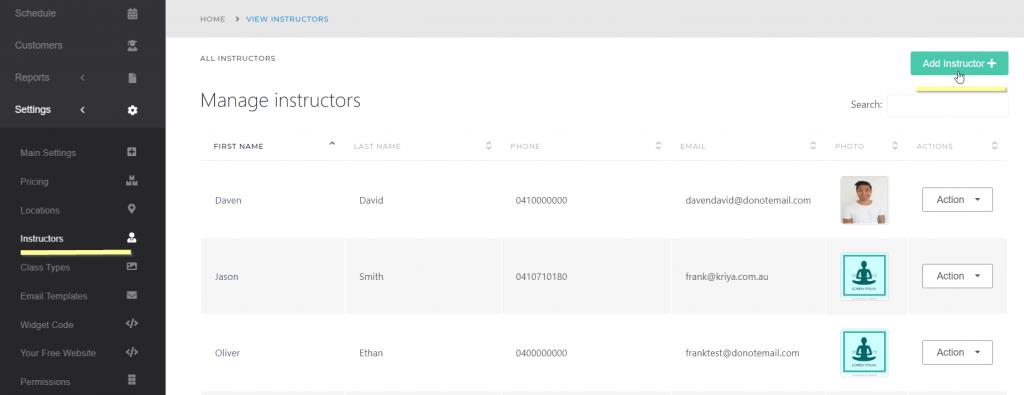
Task: Click the Permissions icon in sidebar
Action: [x=131, y=381]
